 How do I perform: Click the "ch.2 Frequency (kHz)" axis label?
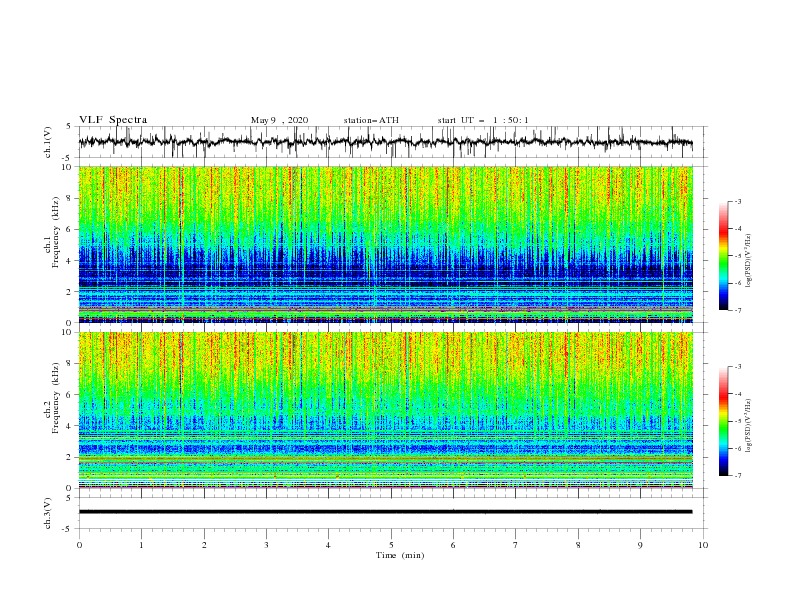tap(52, 398)
